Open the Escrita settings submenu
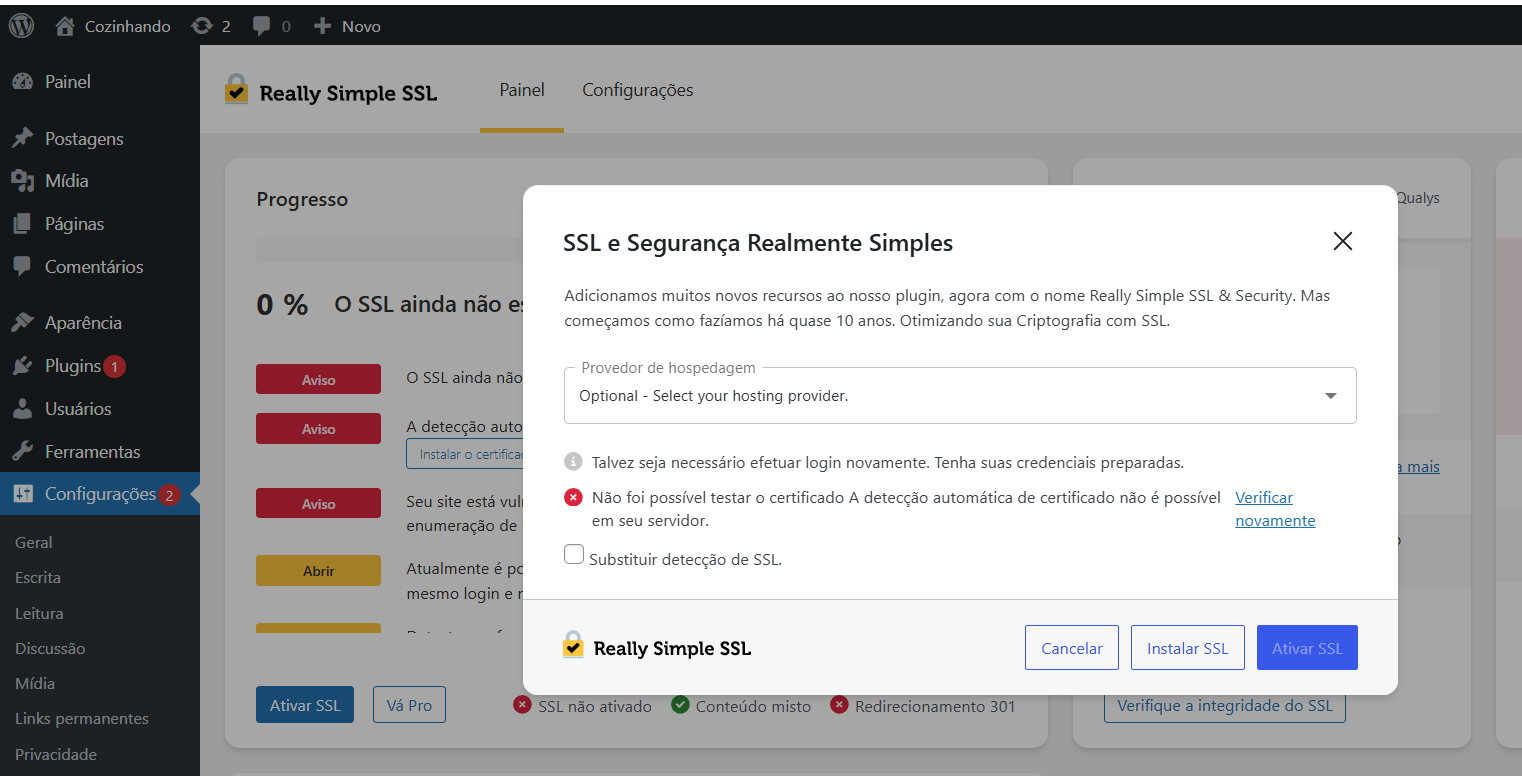 point(38,577)
